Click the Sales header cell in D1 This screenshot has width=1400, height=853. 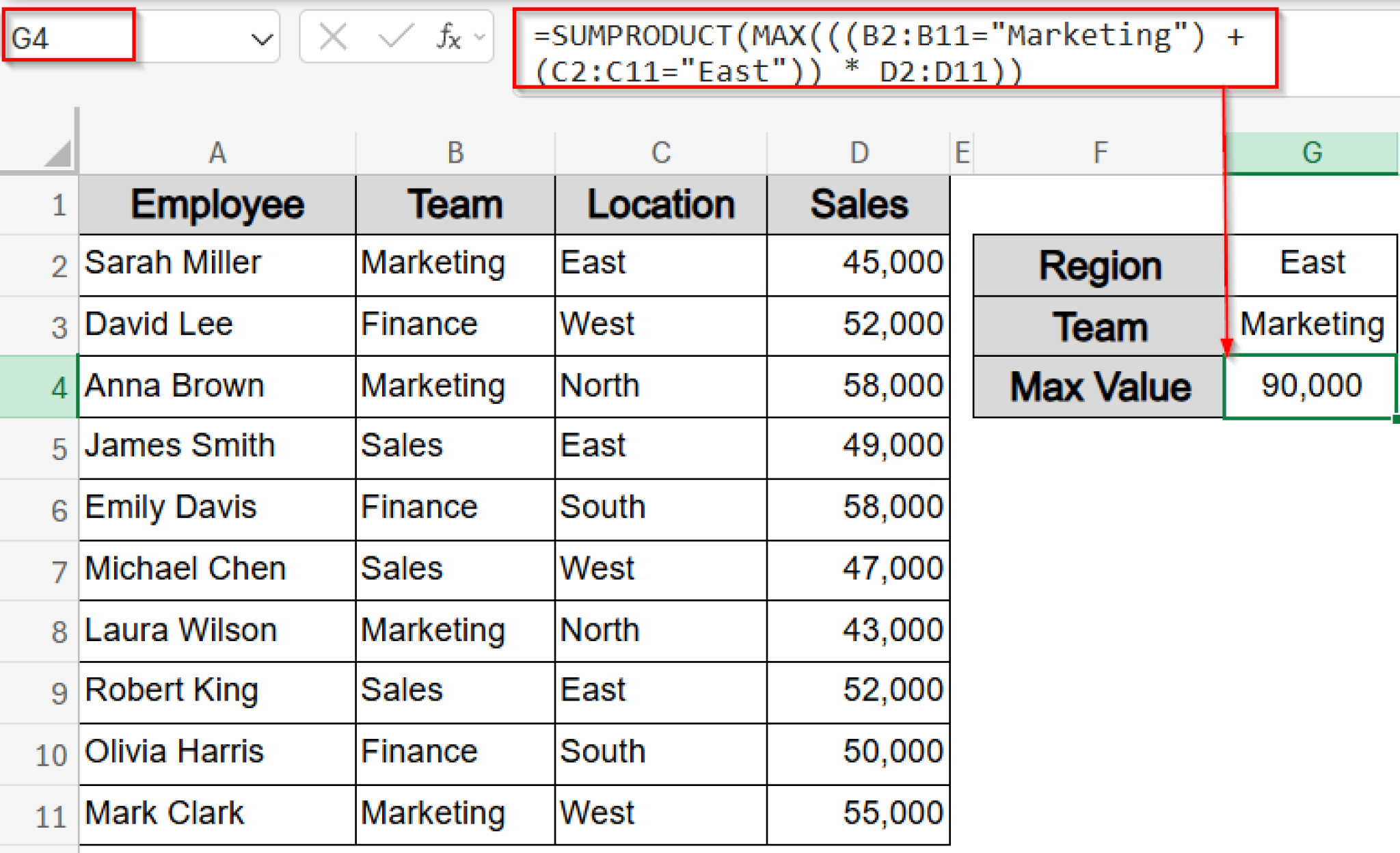click(859, 204)
